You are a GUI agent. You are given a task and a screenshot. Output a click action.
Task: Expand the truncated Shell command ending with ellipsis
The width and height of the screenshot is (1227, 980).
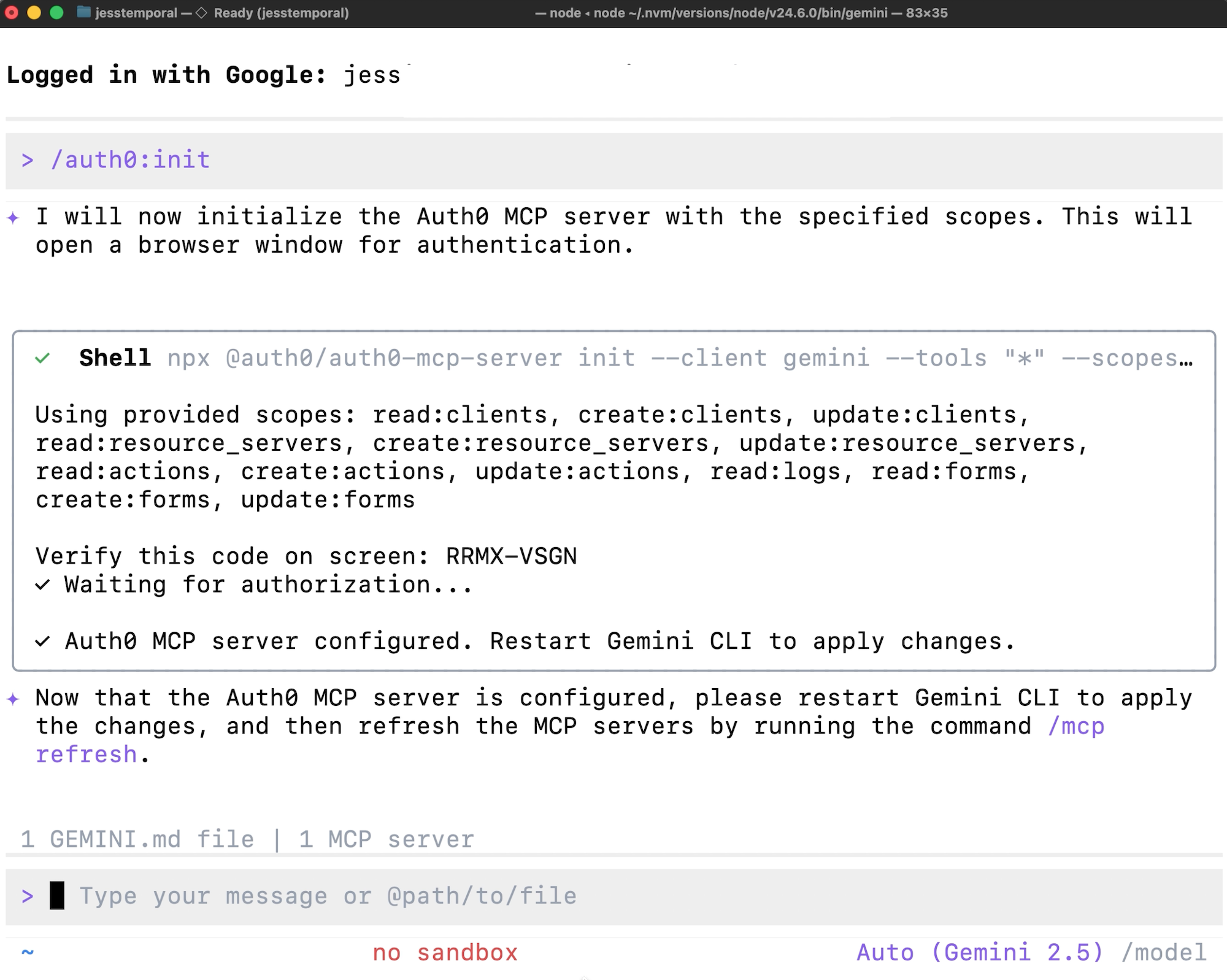click(x=1188, y=359)
